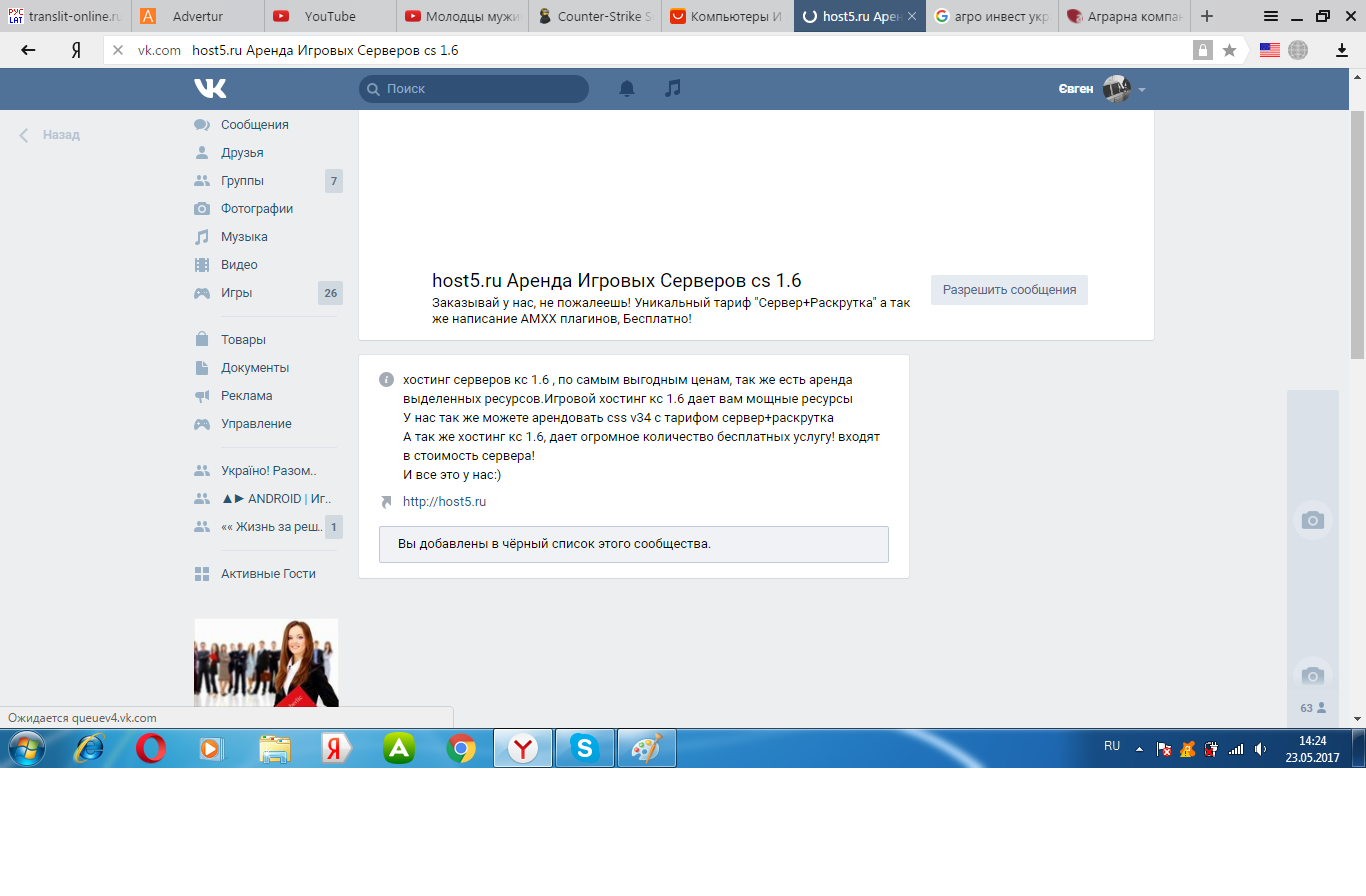This screenshot has height=896, width=1366.
Task: Expand the Євген profile dropdown arrow
Action: point(1142,90)
